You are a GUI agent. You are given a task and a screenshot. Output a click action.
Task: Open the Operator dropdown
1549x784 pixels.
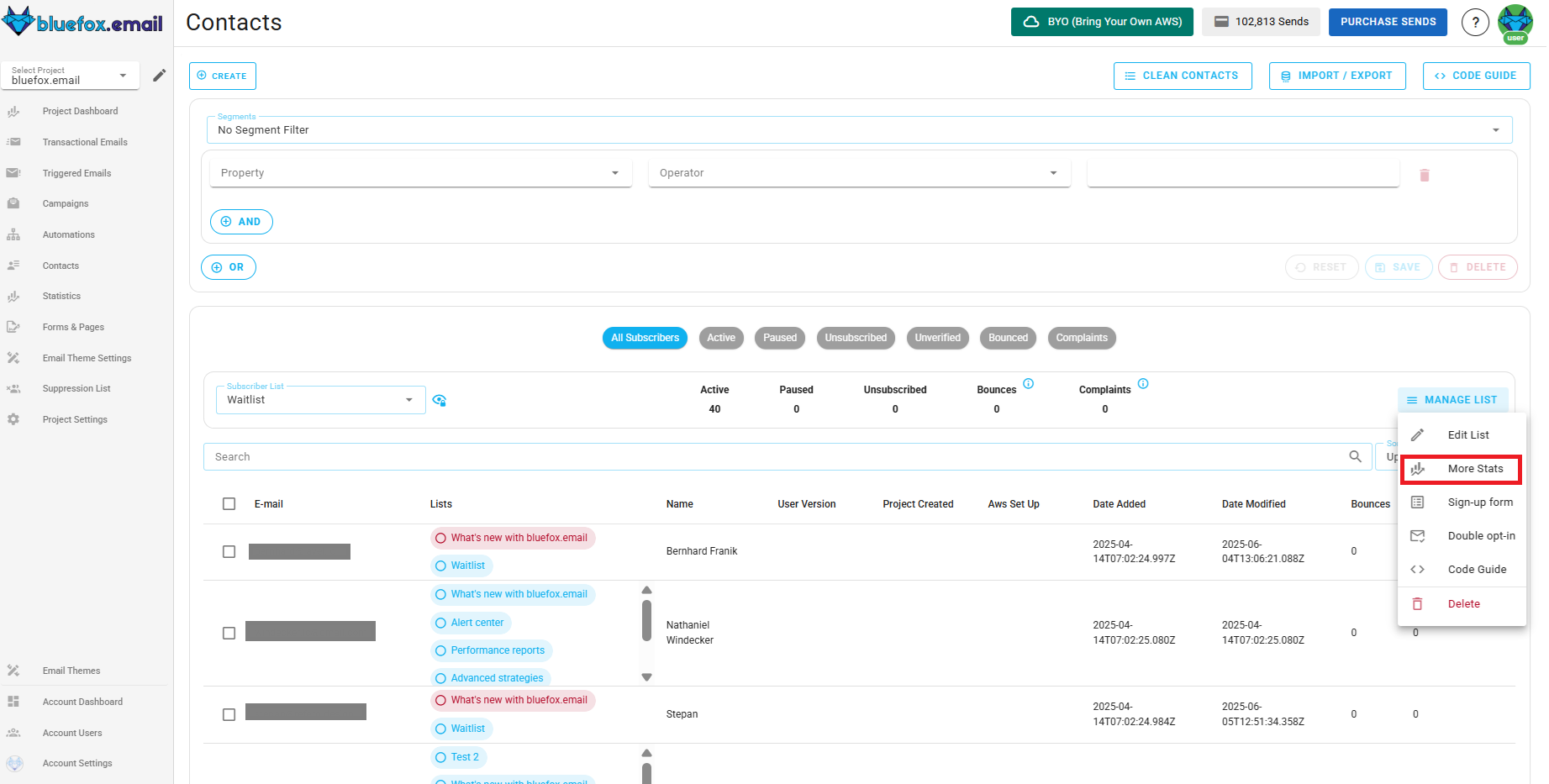pos(859,173)
